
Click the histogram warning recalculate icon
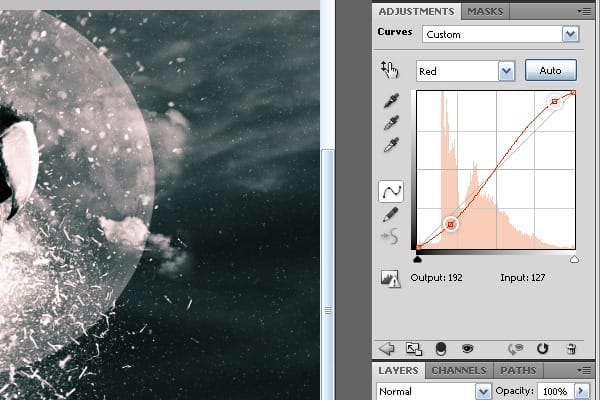[390, 280]
